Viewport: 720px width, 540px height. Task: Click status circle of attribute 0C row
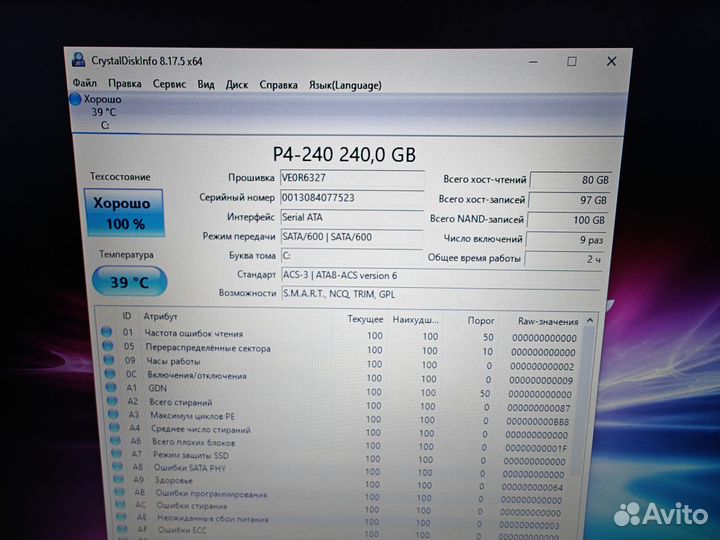(x=110, y=374)
